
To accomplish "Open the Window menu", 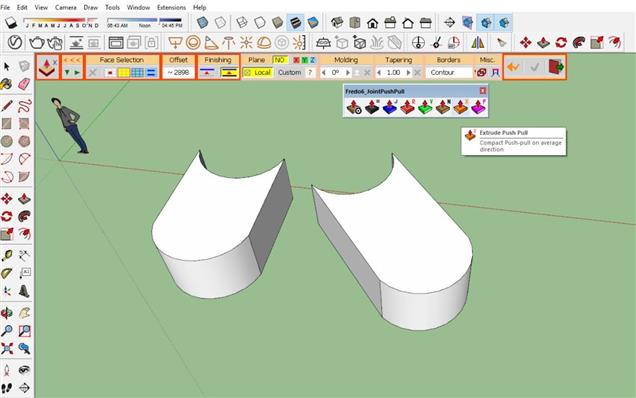I will pos(138,7).
